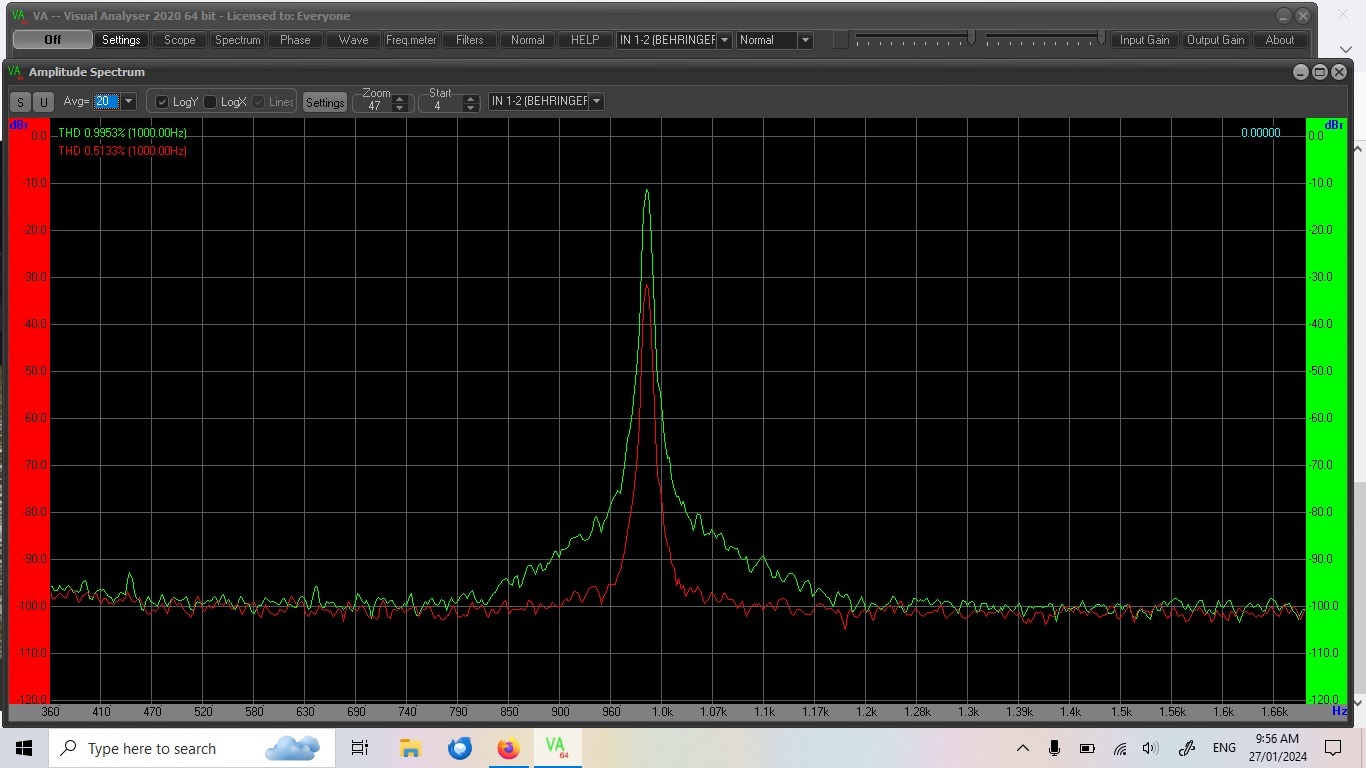Open main Settings in the top toolbar
The height and width of the screenshot is (768, 1366).
[121, 40]
